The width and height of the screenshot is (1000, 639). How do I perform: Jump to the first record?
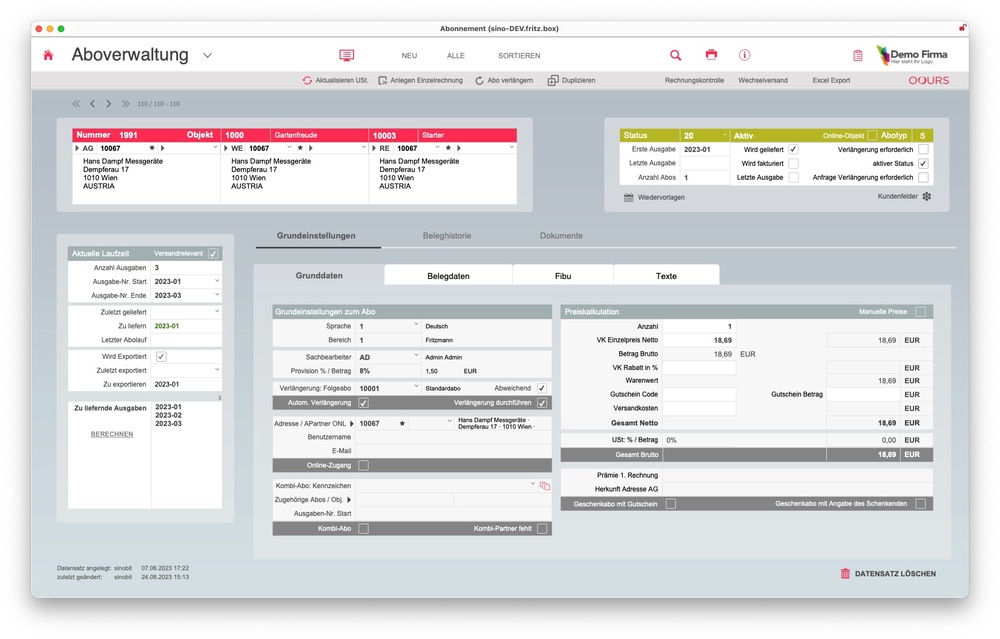(76, 103)
